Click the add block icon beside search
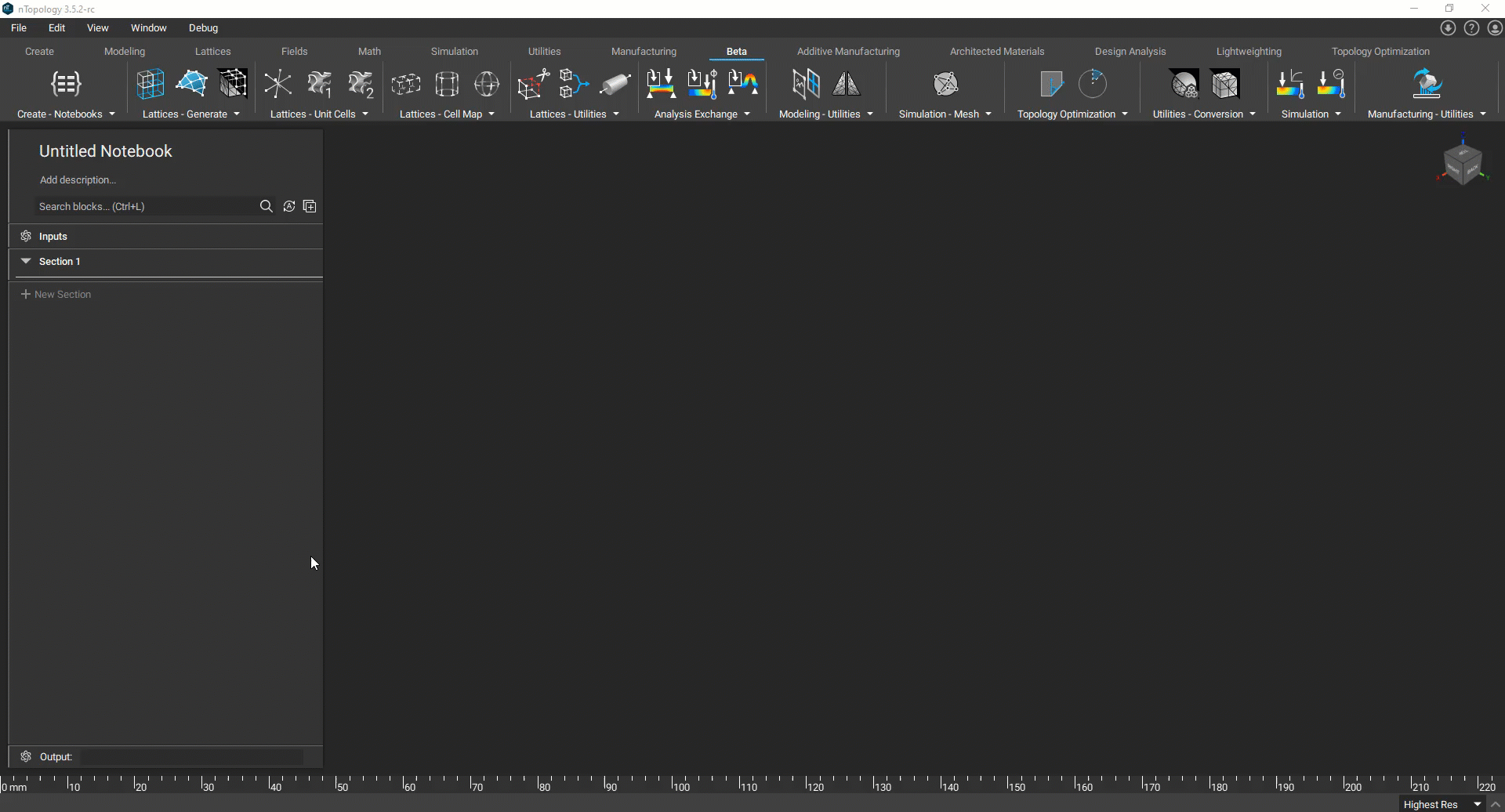The image size is (1505, 812). 310,206
